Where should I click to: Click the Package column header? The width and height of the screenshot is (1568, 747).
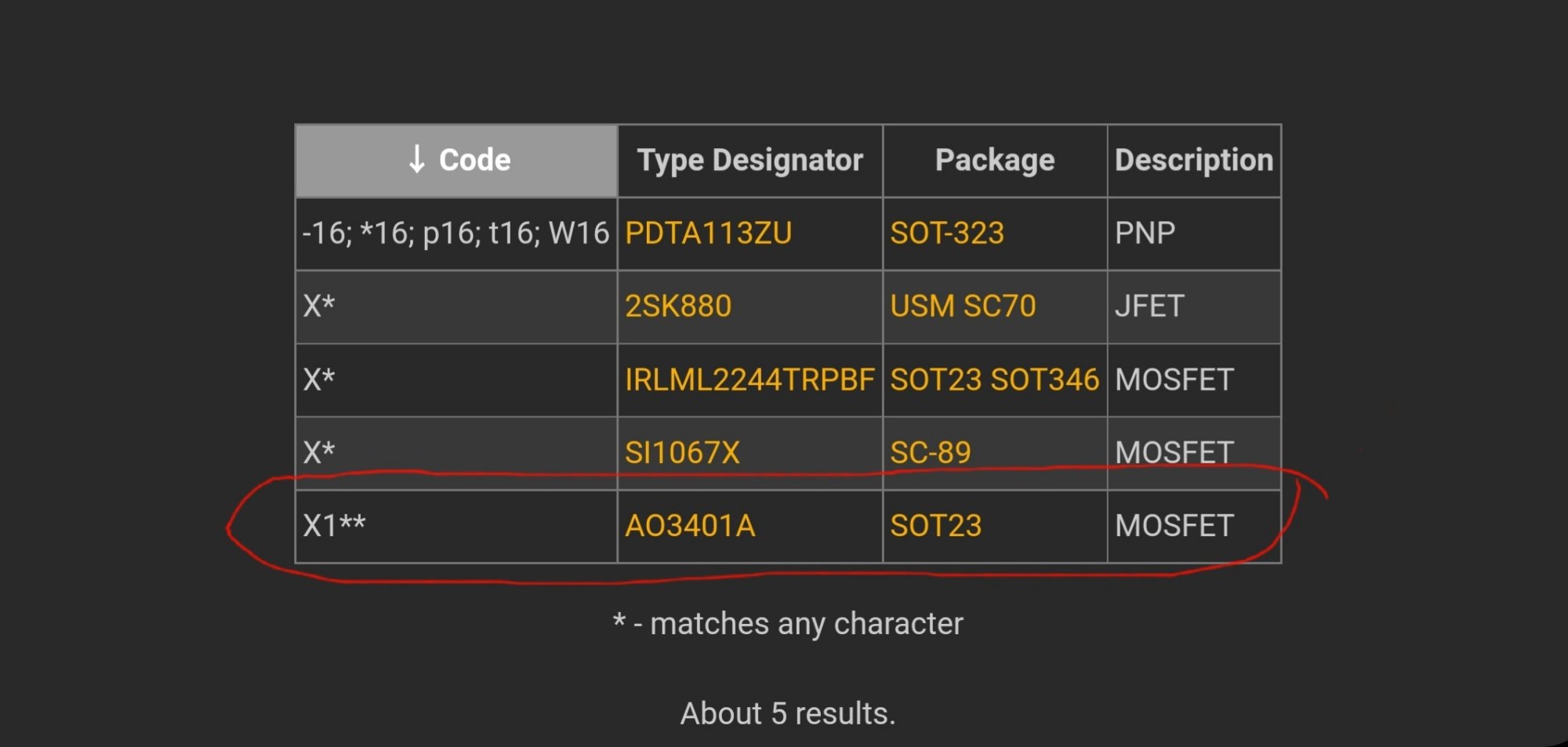995,161
